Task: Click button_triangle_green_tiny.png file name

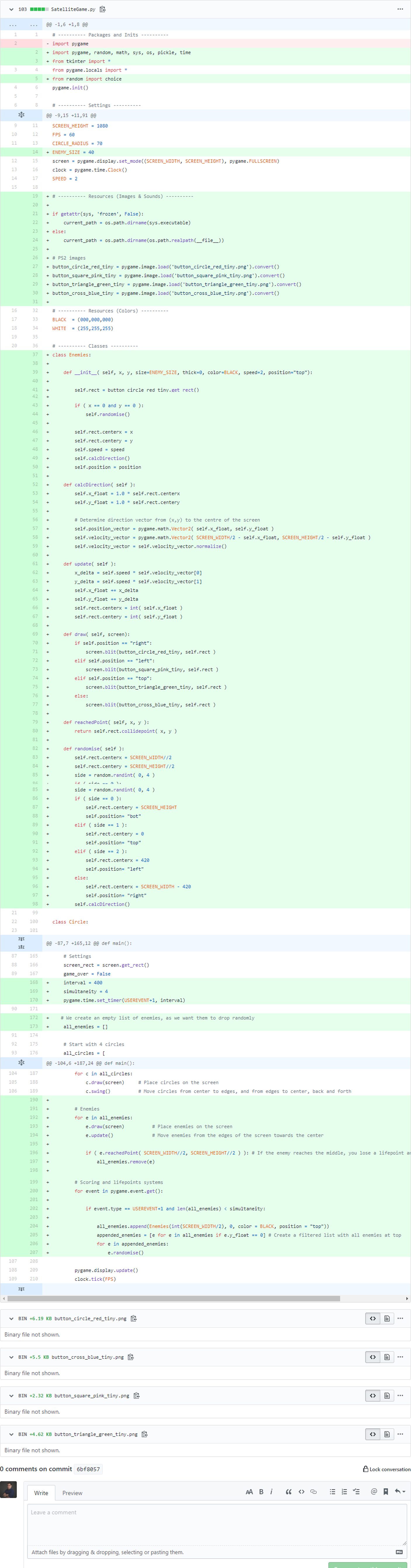Action: (96, 1434)
